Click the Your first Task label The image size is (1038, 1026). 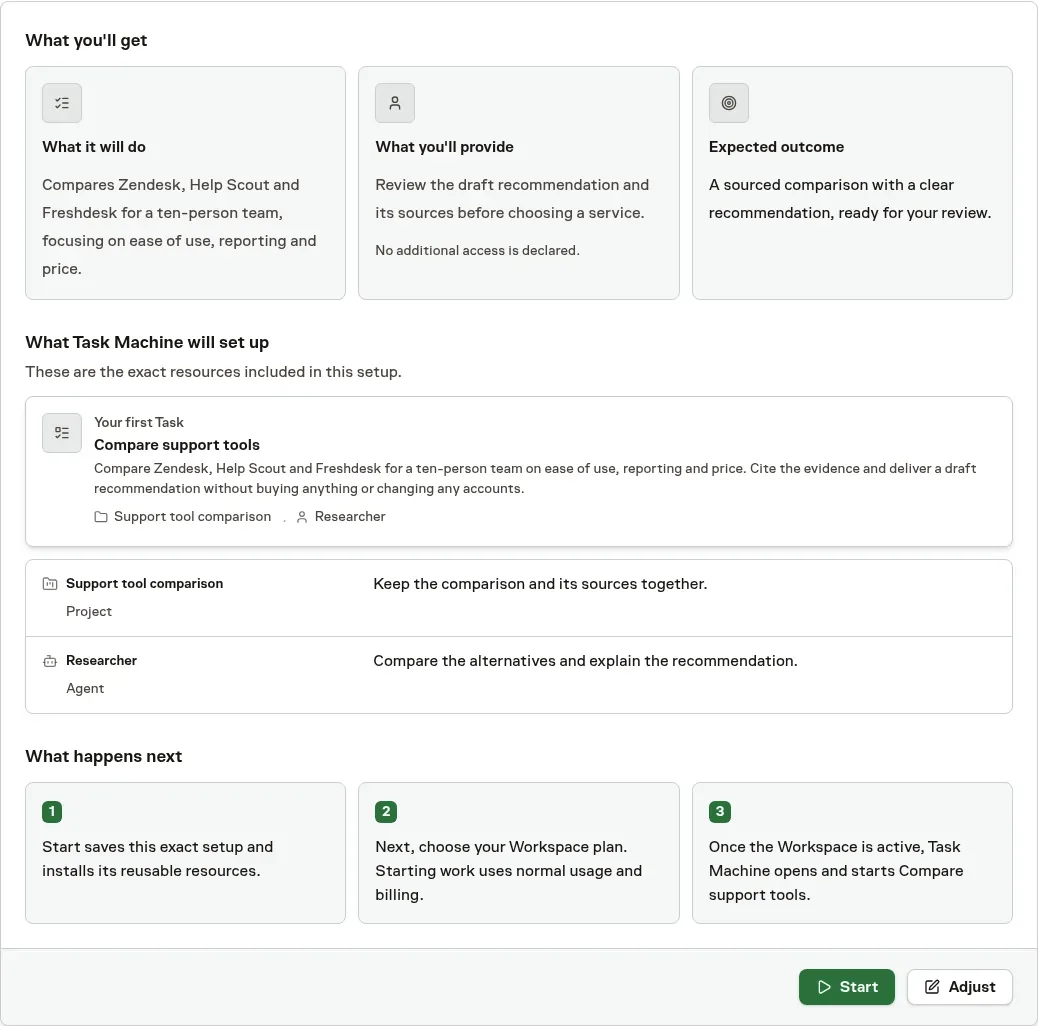[x=139, y=422]
